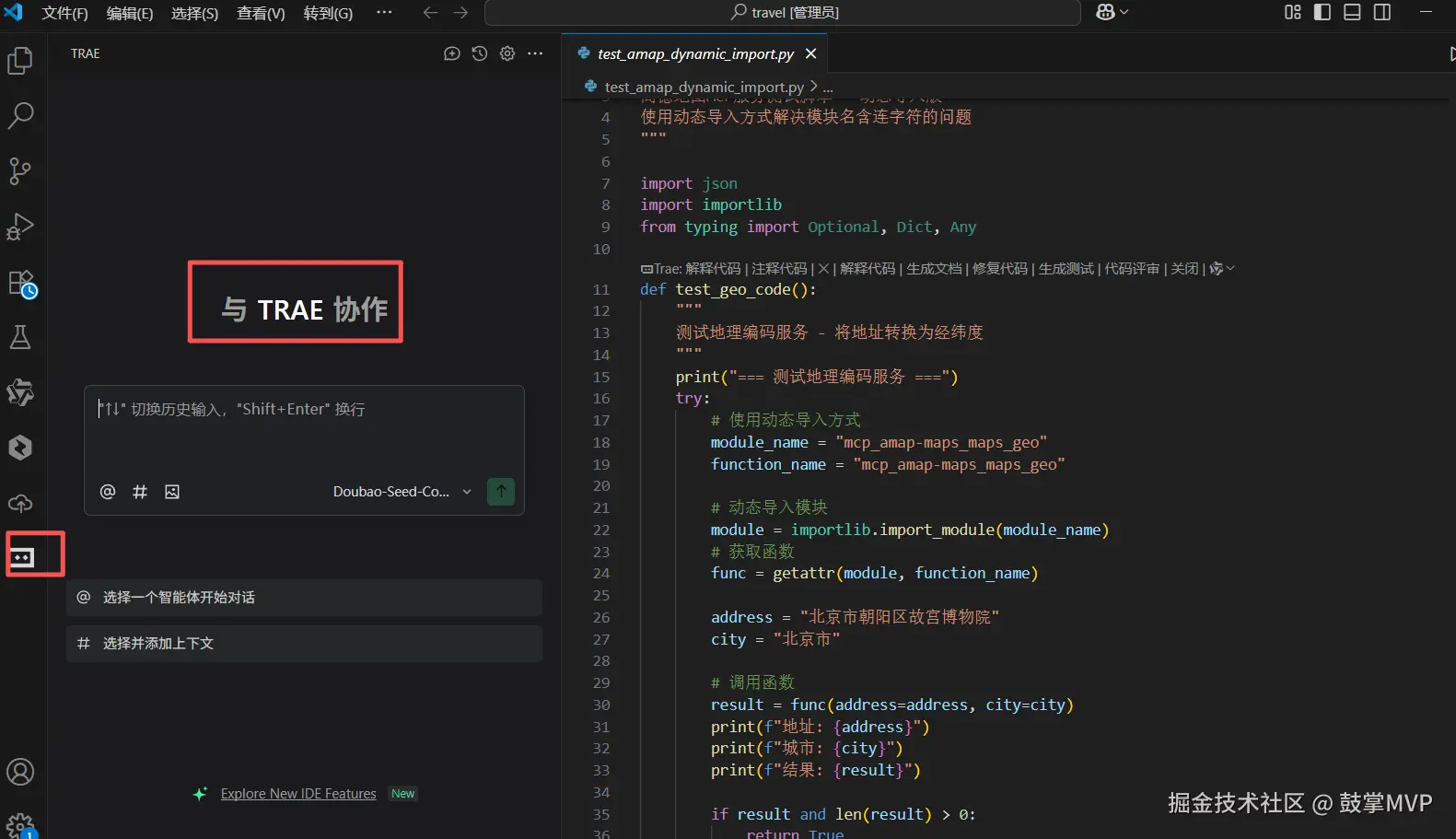
Task: Open the TRAE AI chat panel icon
Action: 22,557
